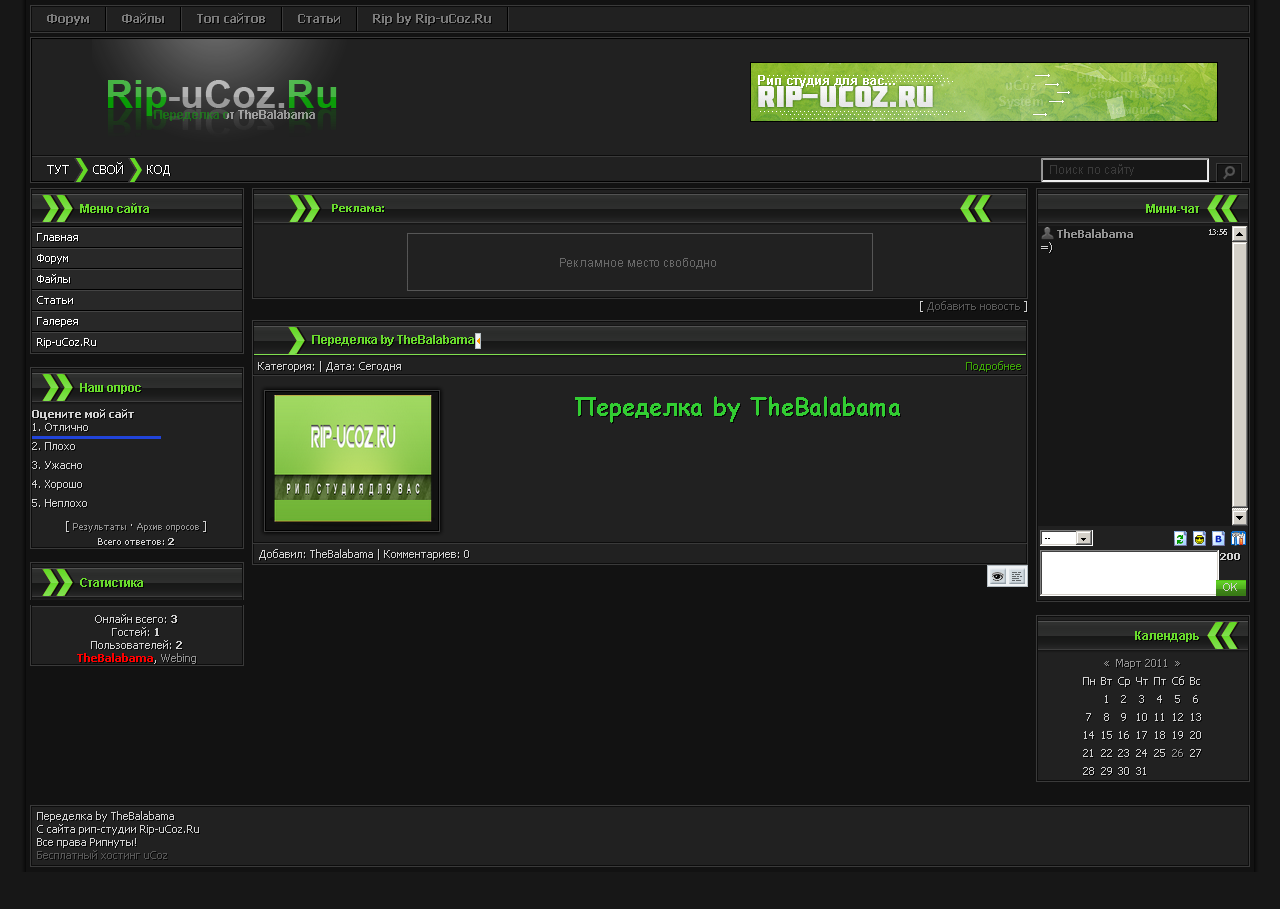Image resolution: width=1280 pixels, height=909 pixels.
Task: Open calendar day 26
Action: point(1177,753)
